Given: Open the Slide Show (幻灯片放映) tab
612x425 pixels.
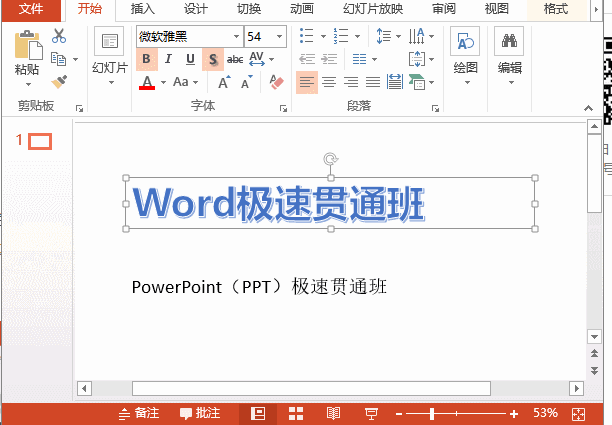Looking at the screenshot, I should click(x=373, y=9).
